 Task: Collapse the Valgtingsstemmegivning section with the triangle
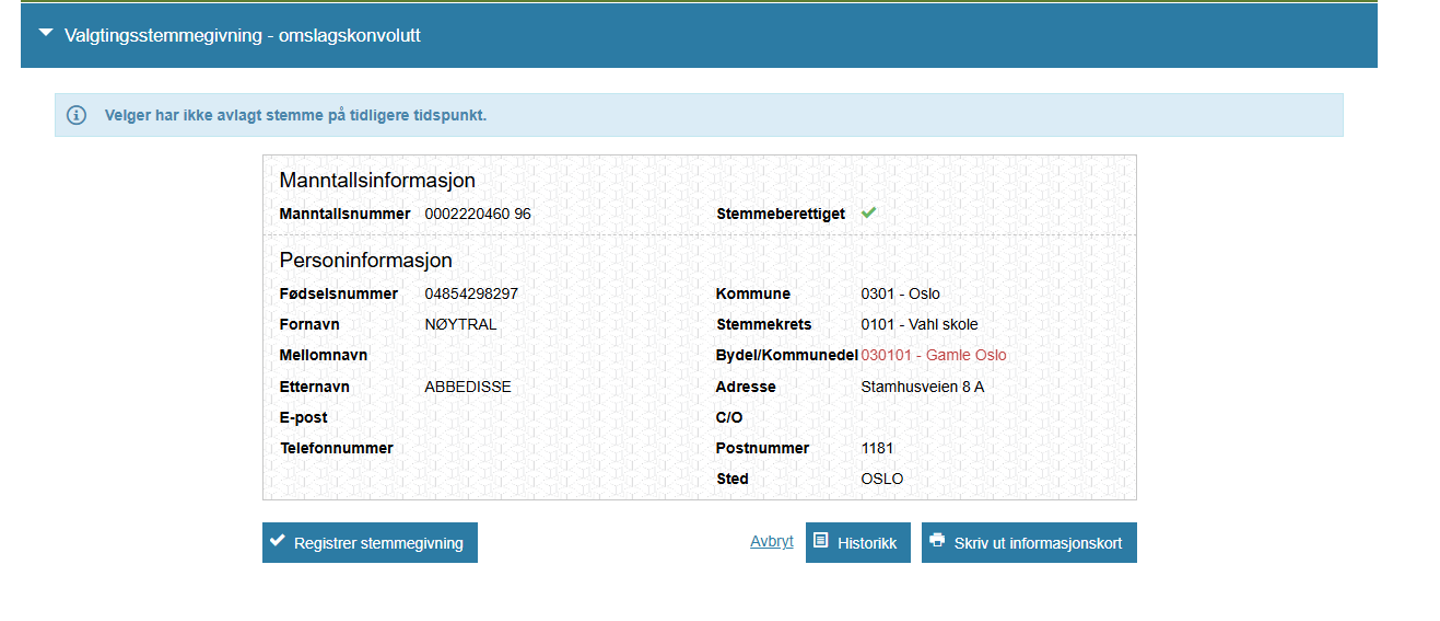[45, 33]
